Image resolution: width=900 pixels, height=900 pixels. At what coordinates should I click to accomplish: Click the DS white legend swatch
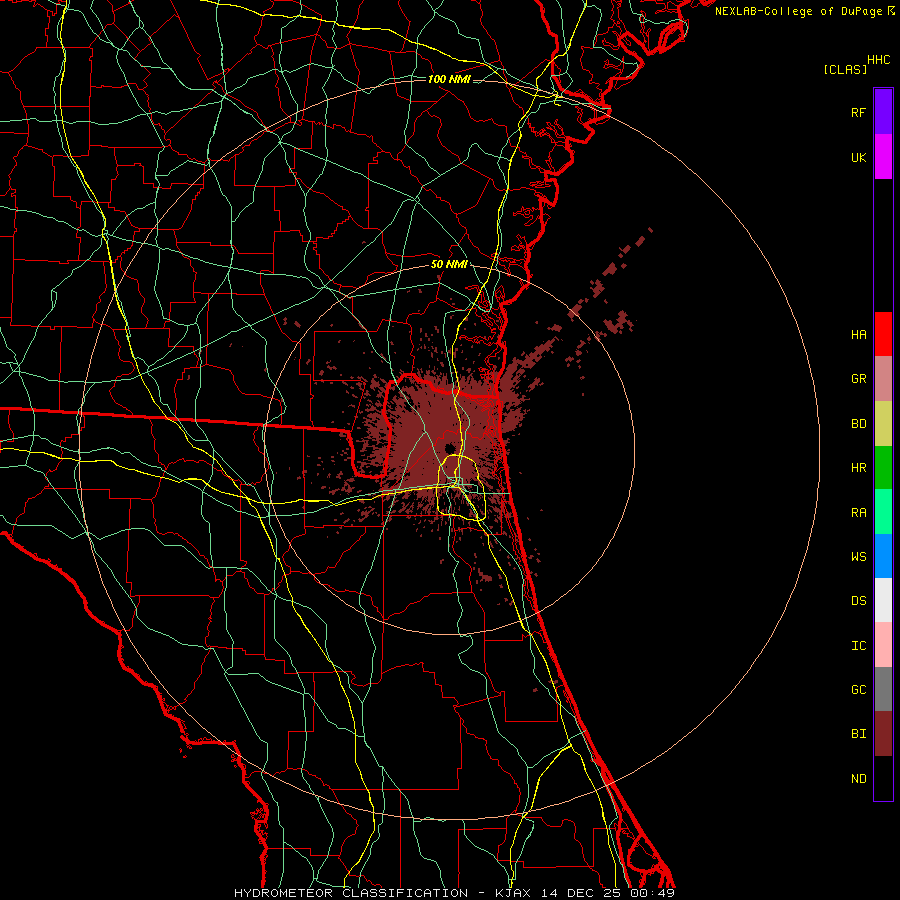[x=883, y=600]
